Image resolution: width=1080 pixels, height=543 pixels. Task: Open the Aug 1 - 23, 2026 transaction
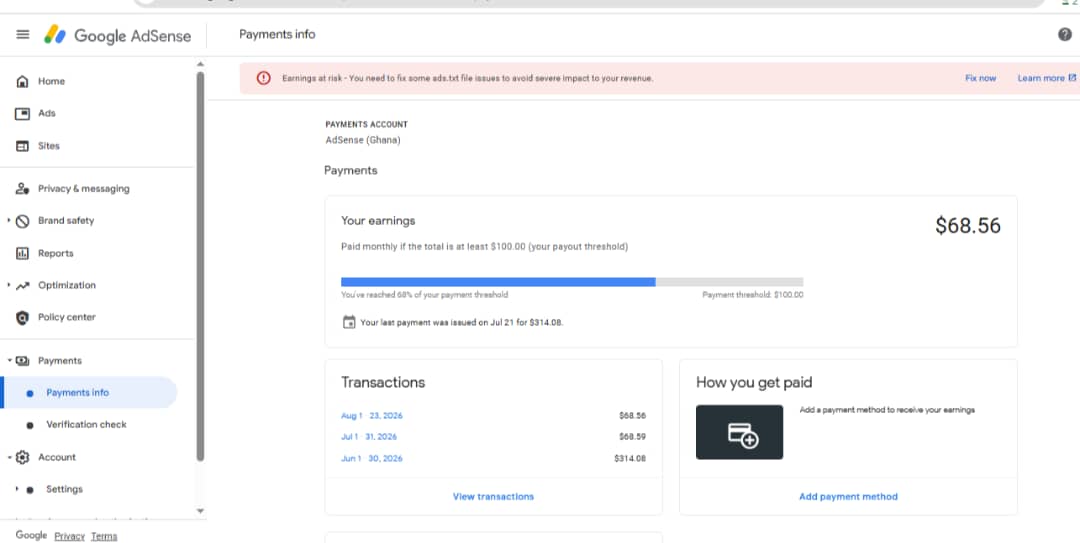tap(371, 416)
